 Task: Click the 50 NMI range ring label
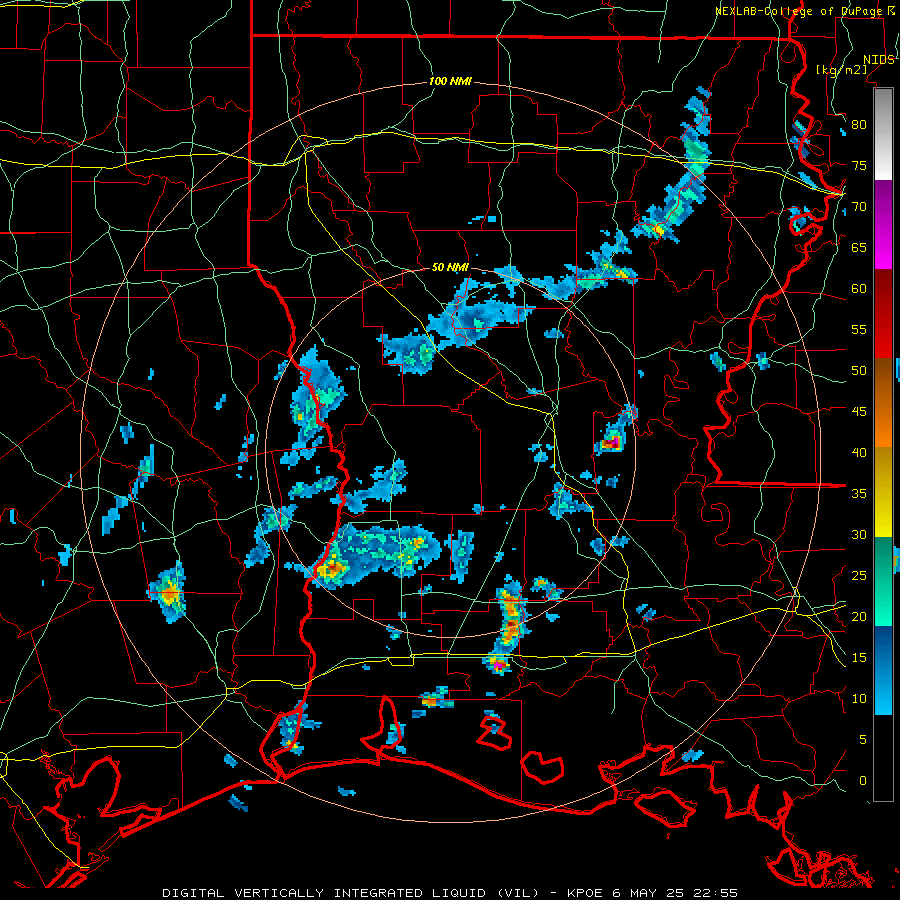pyautogui.click(x=450, y=267)
